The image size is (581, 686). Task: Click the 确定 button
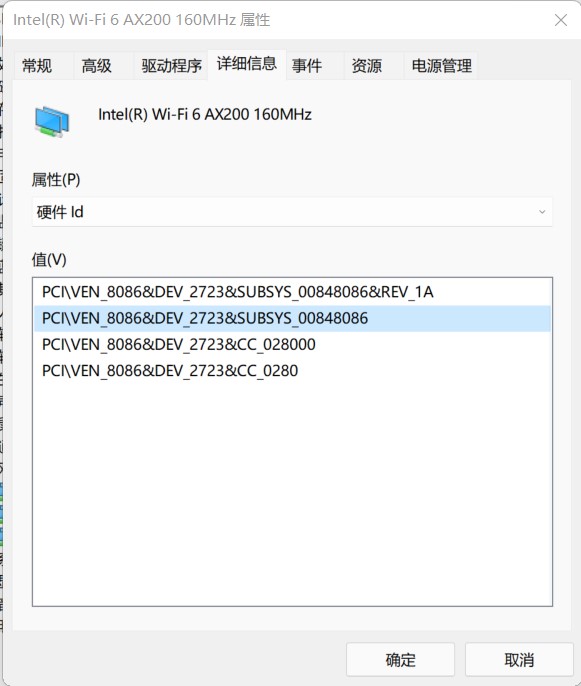click(x=400, y=660)
